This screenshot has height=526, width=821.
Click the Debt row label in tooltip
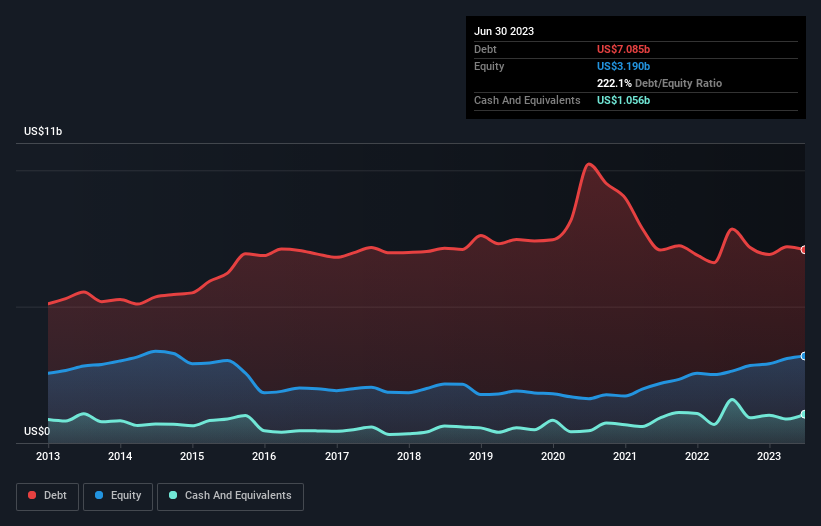[485, 49]
